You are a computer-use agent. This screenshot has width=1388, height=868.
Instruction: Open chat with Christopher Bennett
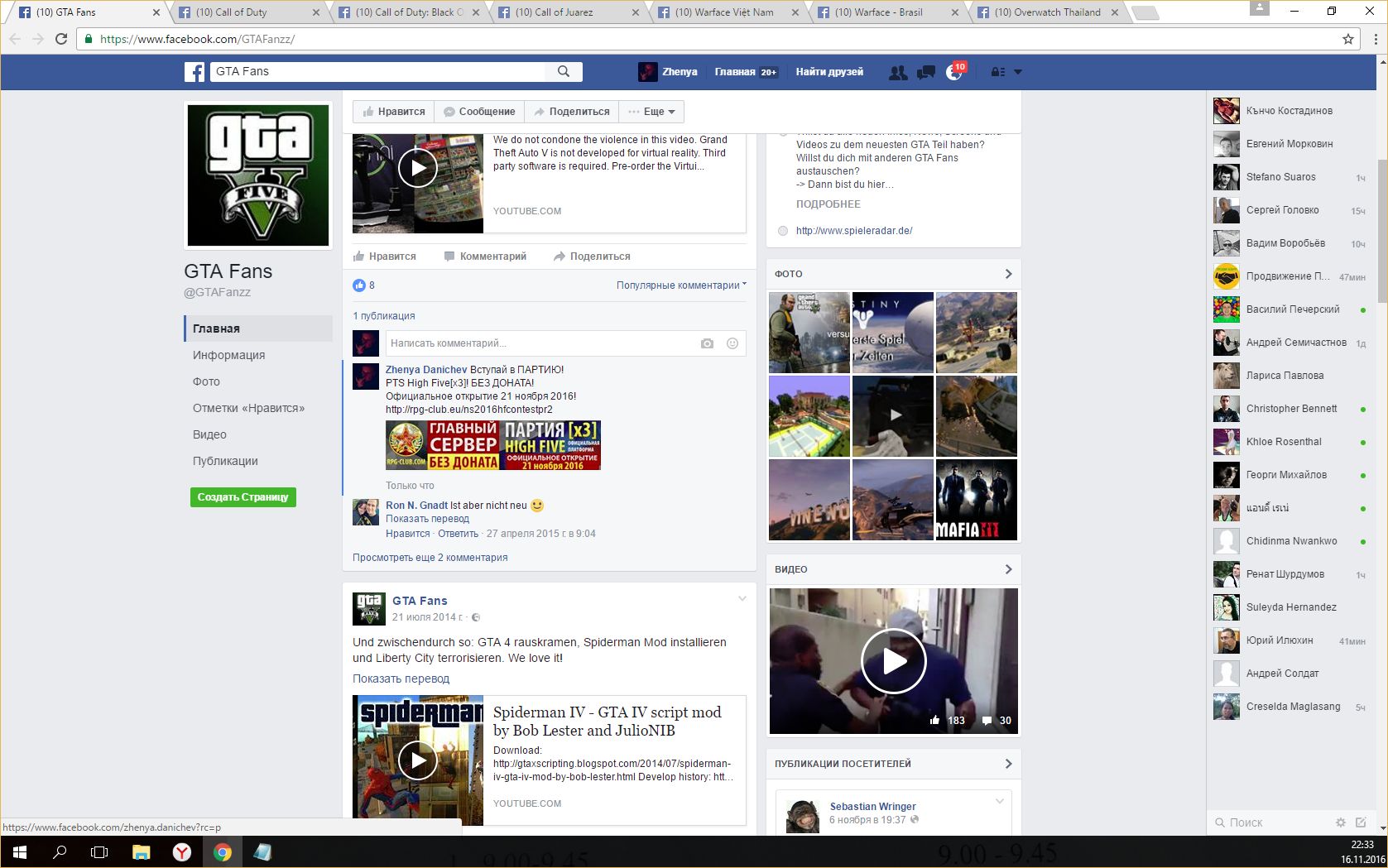pos(1291,409)
